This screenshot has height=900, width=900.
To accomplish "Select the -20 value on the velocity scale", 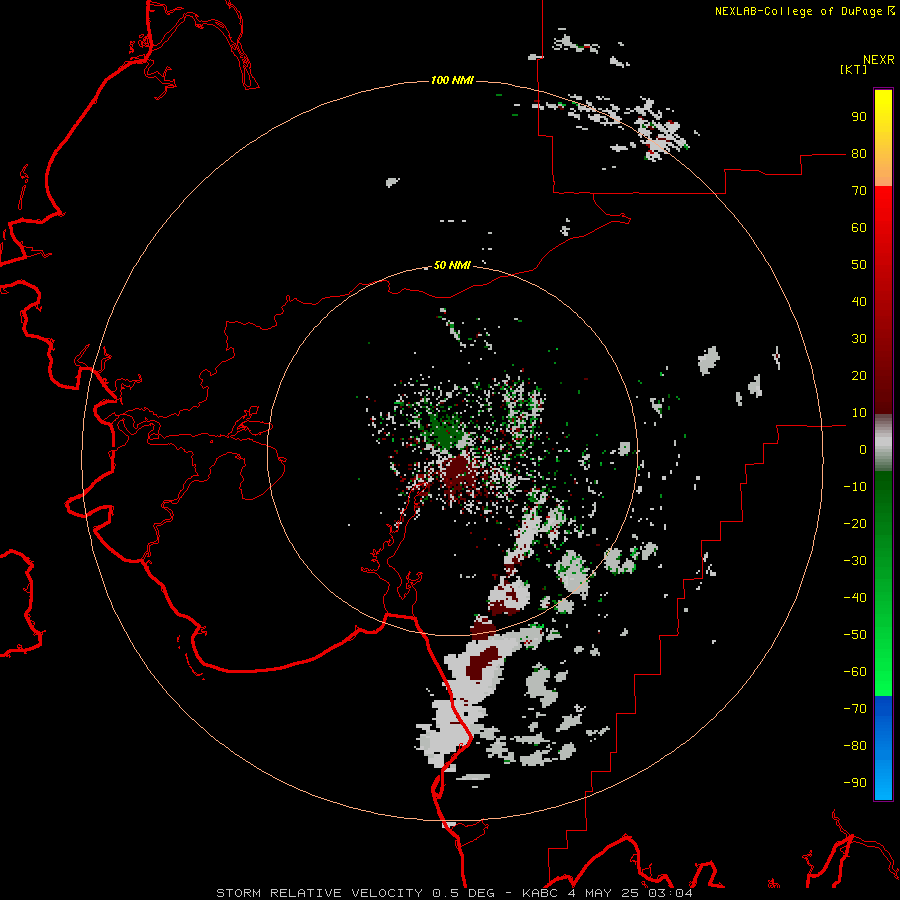I will [x=855, y=523].
